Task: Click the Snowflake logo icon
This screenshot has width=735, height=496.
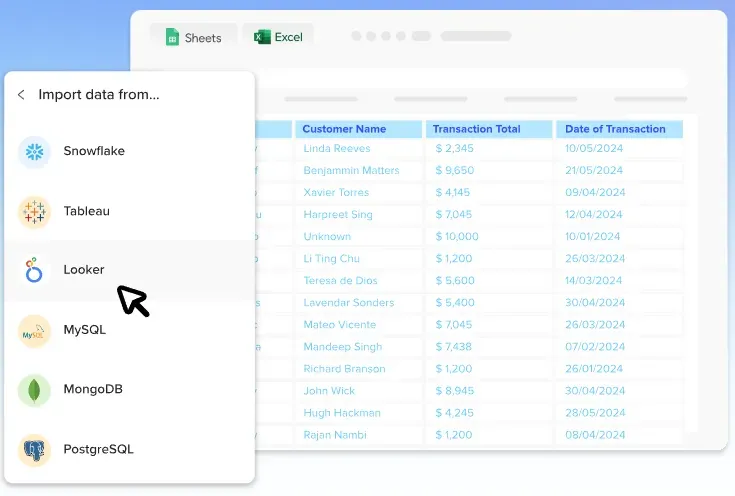Action: [34, 151]
